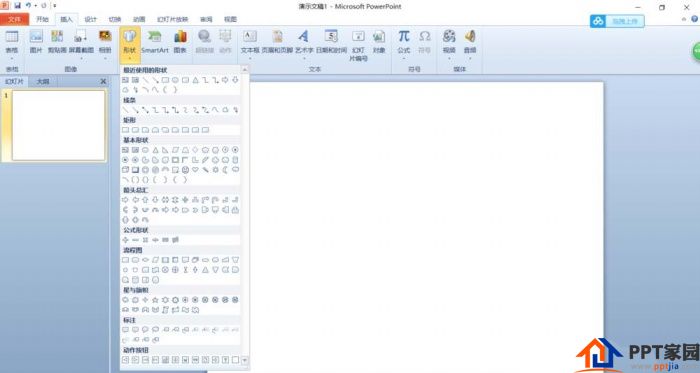Click the cloud upload button in title area
700x373 pixels.
(x=617, y=21)
